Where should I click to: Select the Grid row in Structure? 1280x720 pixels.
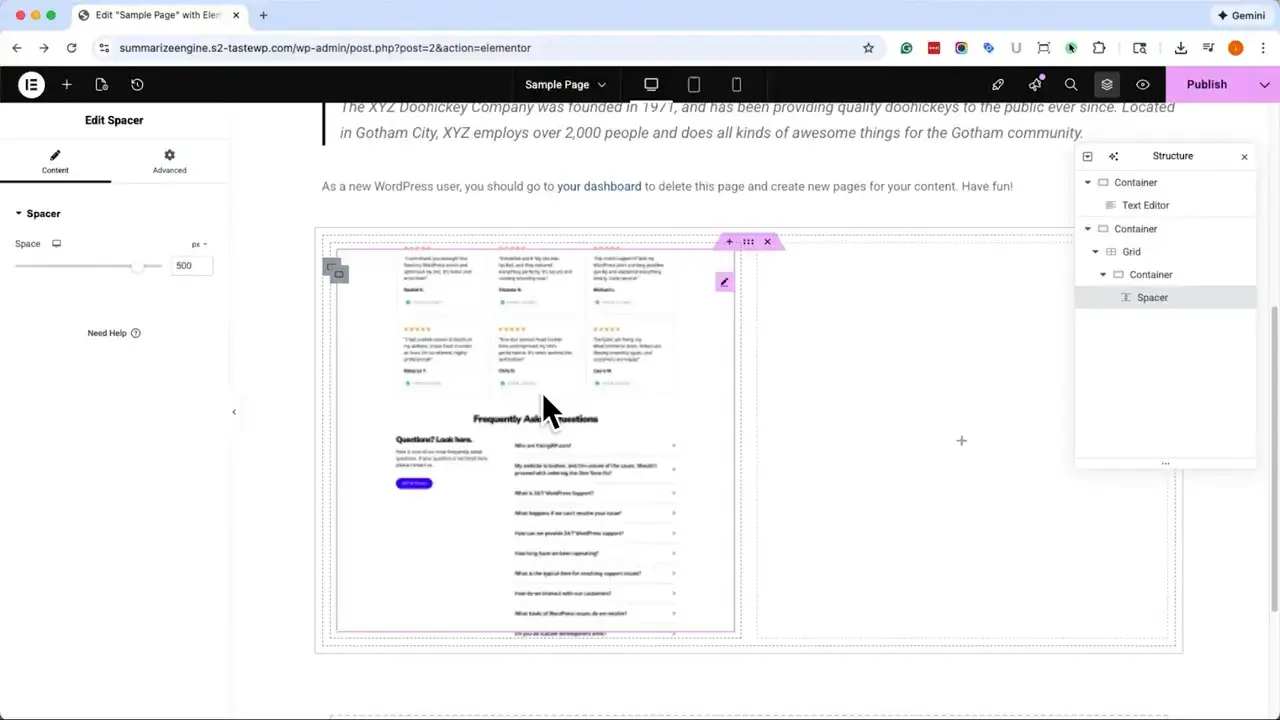(1165, 252)
